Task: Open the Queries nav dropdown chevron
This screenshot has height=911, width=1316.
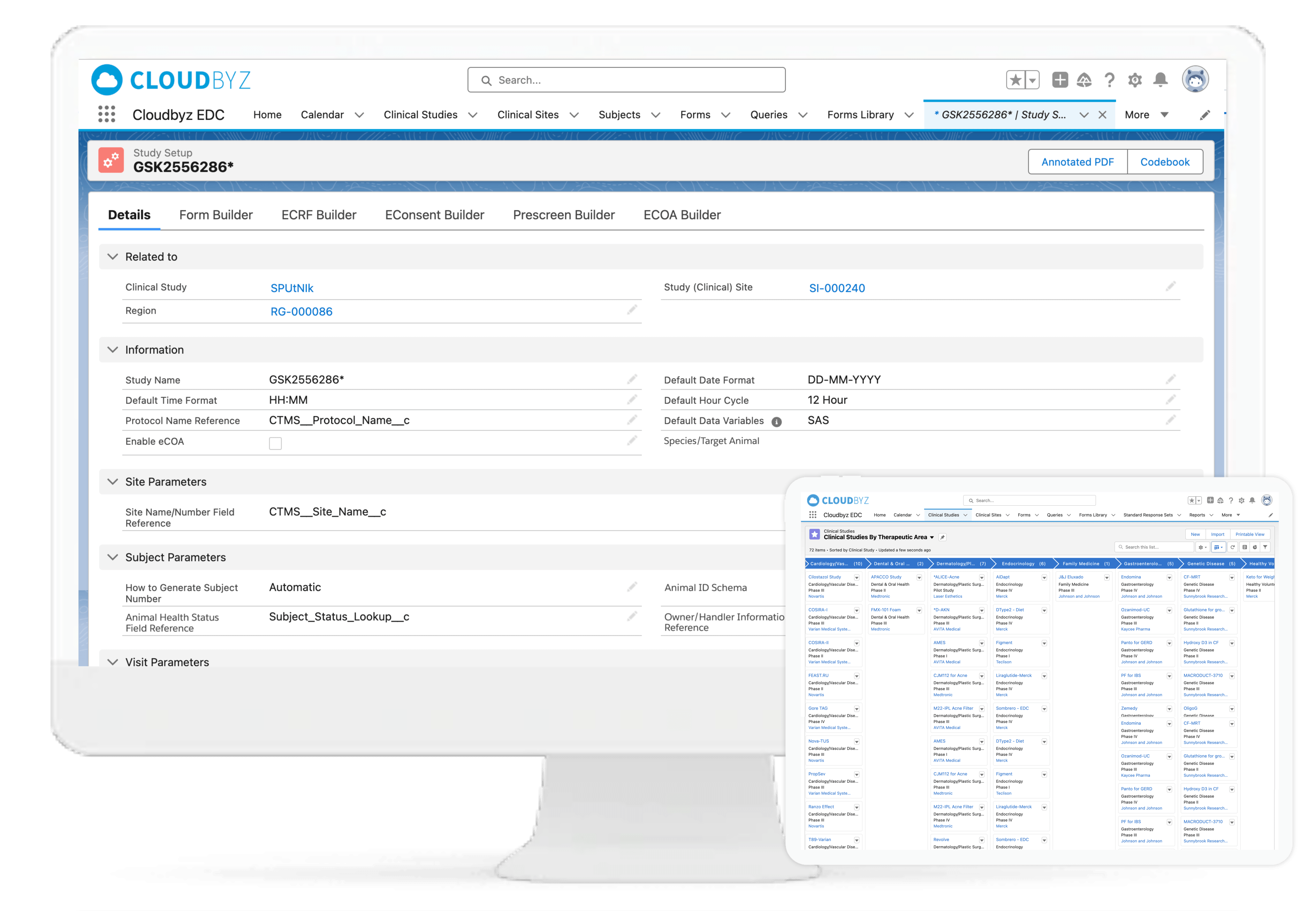Action: click(803, 115)
